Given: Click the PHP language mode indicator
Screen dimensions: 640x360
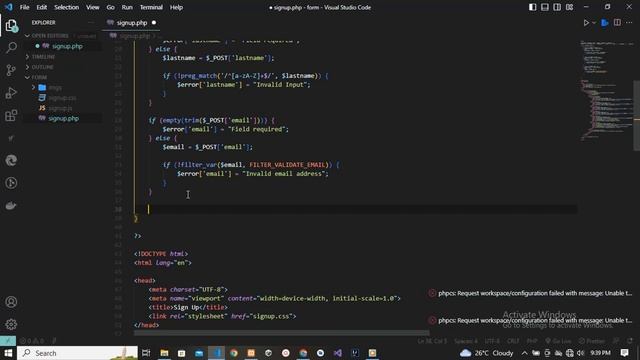Looking at the screenshot, I should 532,341.
